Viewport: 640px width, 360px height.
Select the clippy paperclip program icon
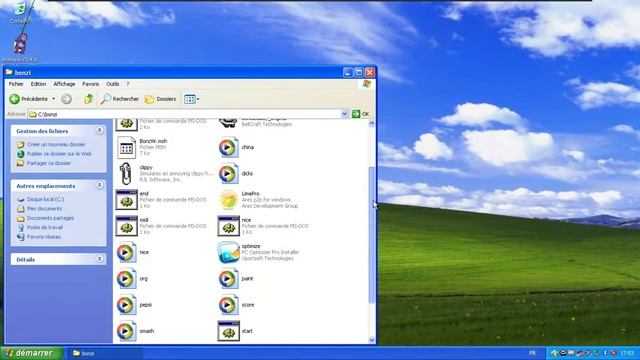click(x=126, y=173)
